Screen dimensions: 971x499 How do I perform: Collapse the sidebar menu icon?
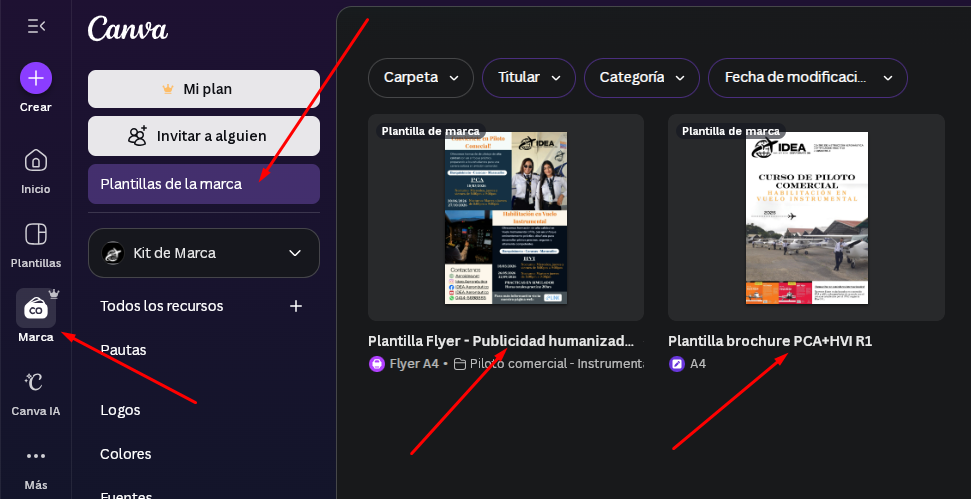[36, 26]
